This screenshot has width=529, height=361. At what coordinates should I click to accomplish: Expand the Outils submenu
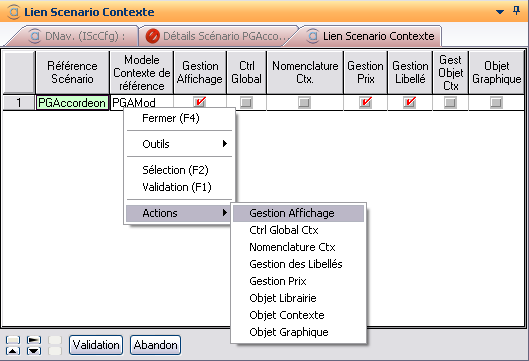pos(179,144)
